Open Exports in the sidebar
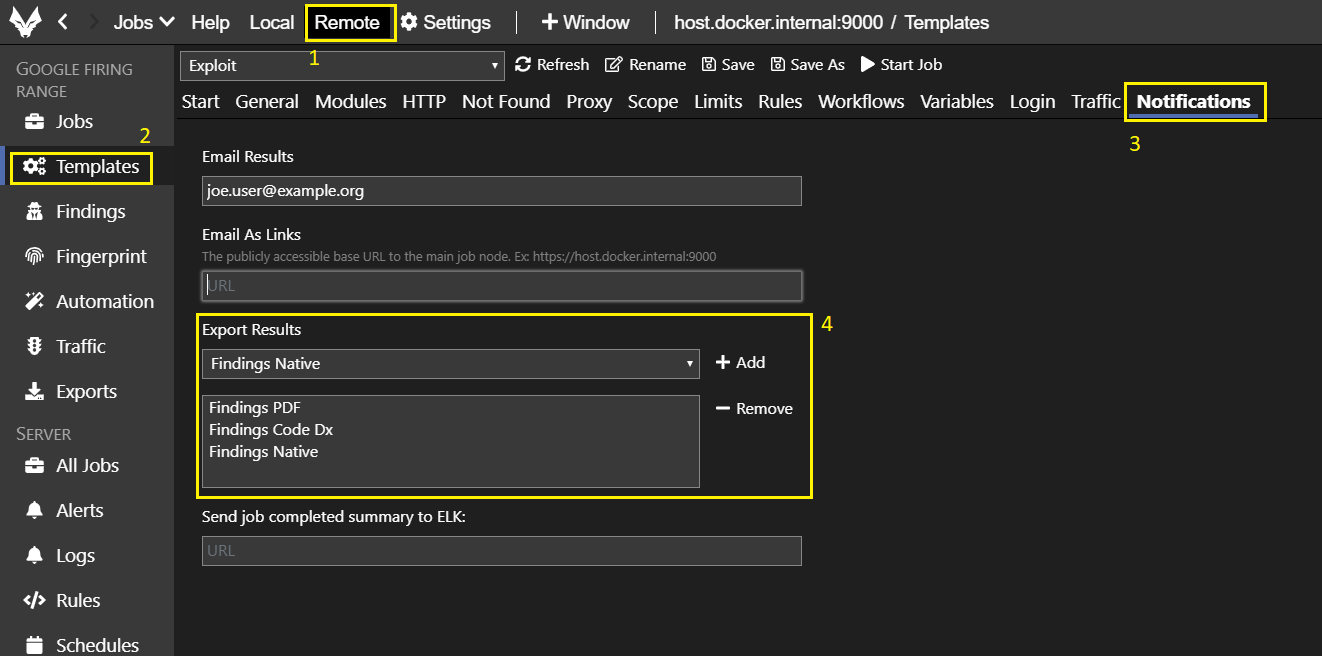This screenshot has width=1322, height=656. (86, 391)
